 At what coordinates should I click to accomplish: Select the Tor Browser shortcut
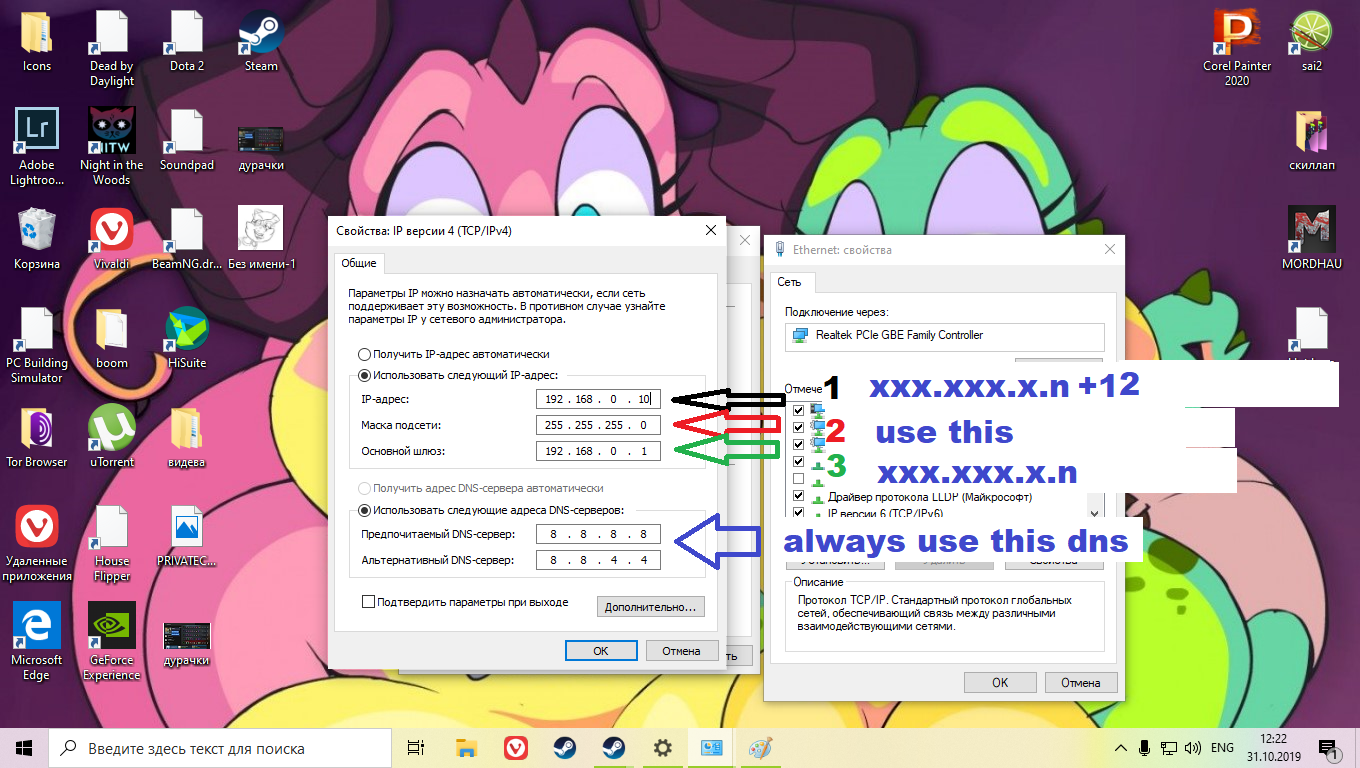point(37,437)
